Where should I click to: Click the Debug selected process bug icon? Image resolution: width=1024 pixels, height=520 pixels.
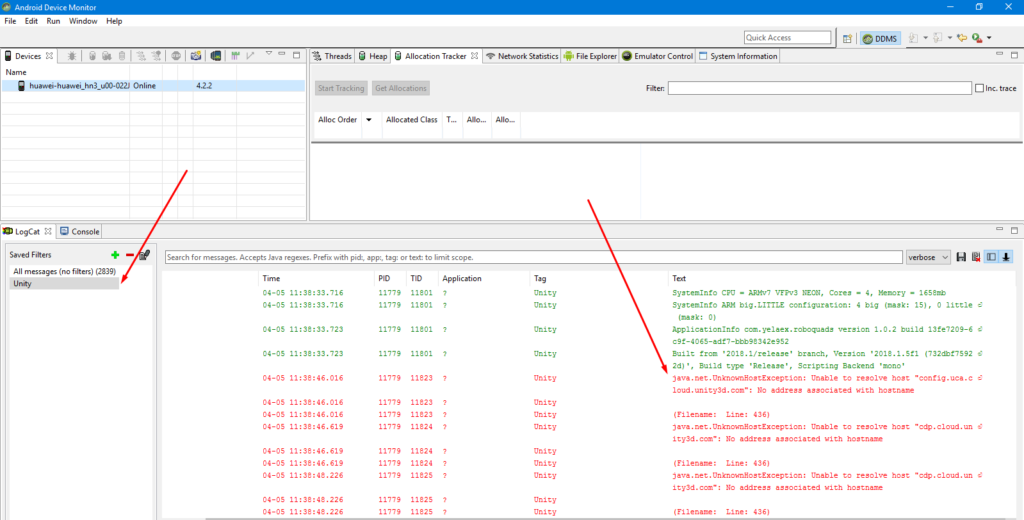(x=72, y=56)
